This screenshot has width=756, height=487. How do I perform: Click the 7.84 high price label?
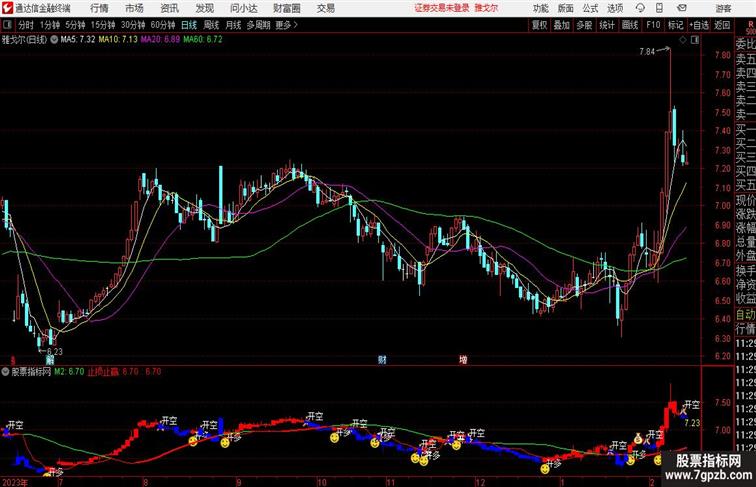pos(647,52)
